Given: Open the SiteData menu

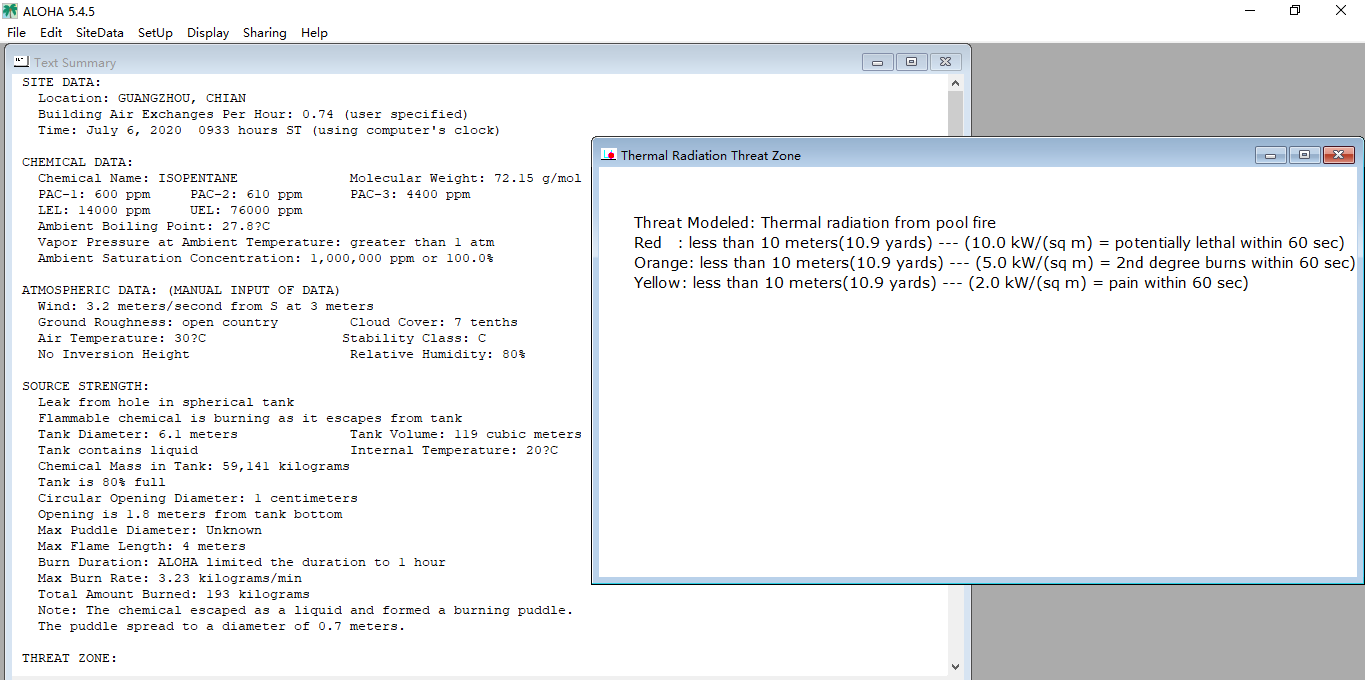Looking at the screenshot, I should pos(100,33).
